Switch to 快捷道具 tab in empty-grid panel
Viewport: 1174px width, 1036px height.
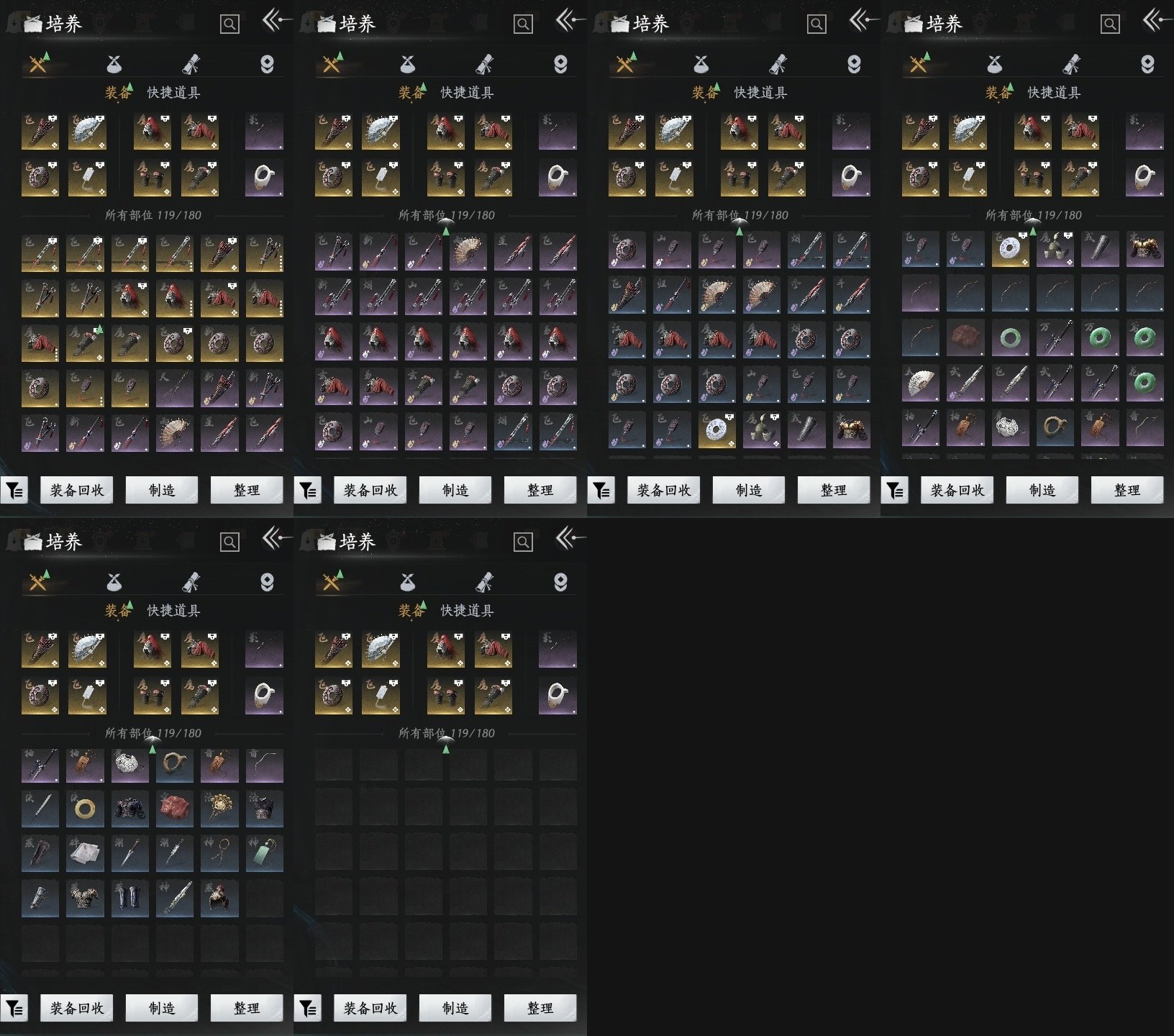467,610
